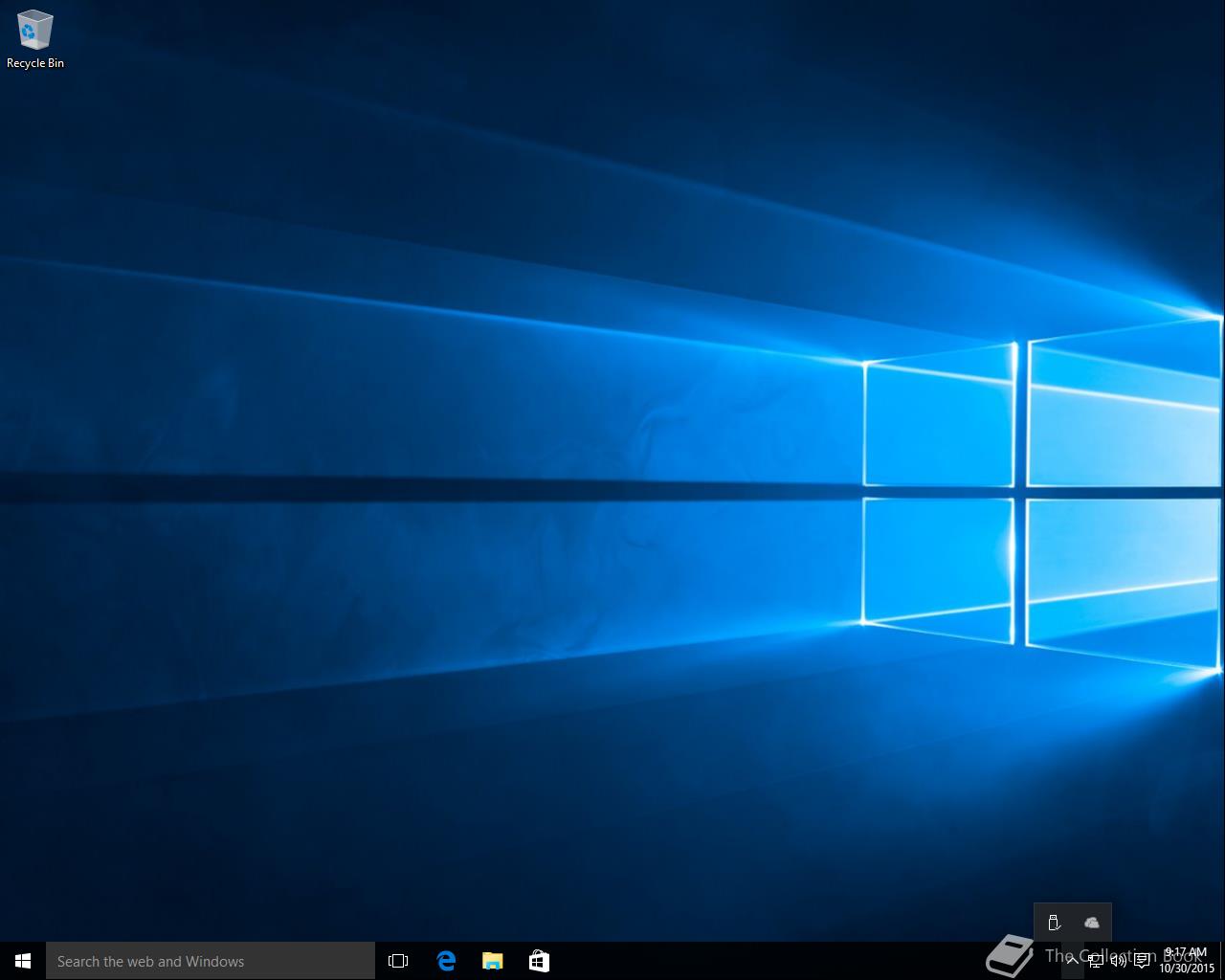Image resolution: width=1225 pixels, height=980 pixels.
Task: Open the network status tray icon
Action: [1096, 961]
